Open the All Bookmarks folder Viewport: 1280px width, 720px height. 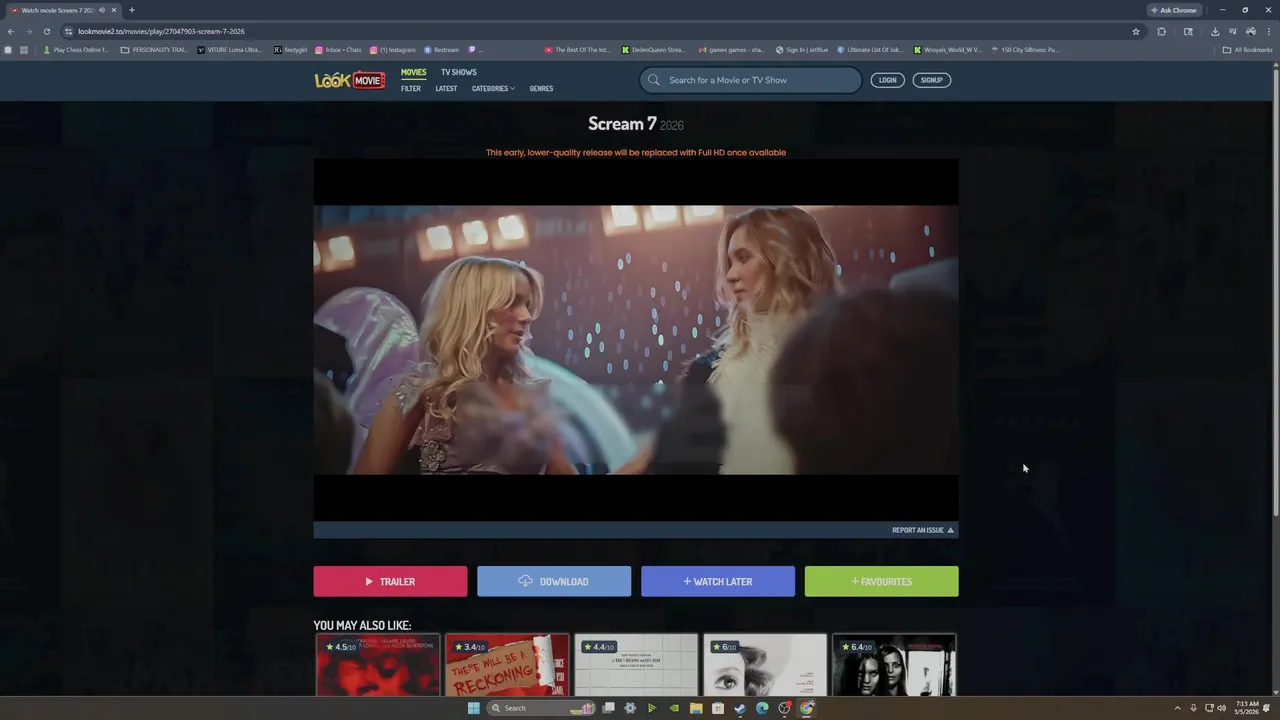point(1247,49)
